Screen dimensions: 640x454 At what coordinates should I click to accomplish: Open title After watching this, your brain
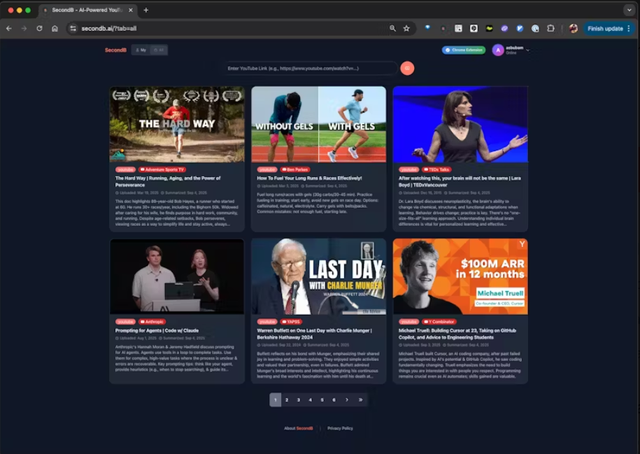(460, 181)
